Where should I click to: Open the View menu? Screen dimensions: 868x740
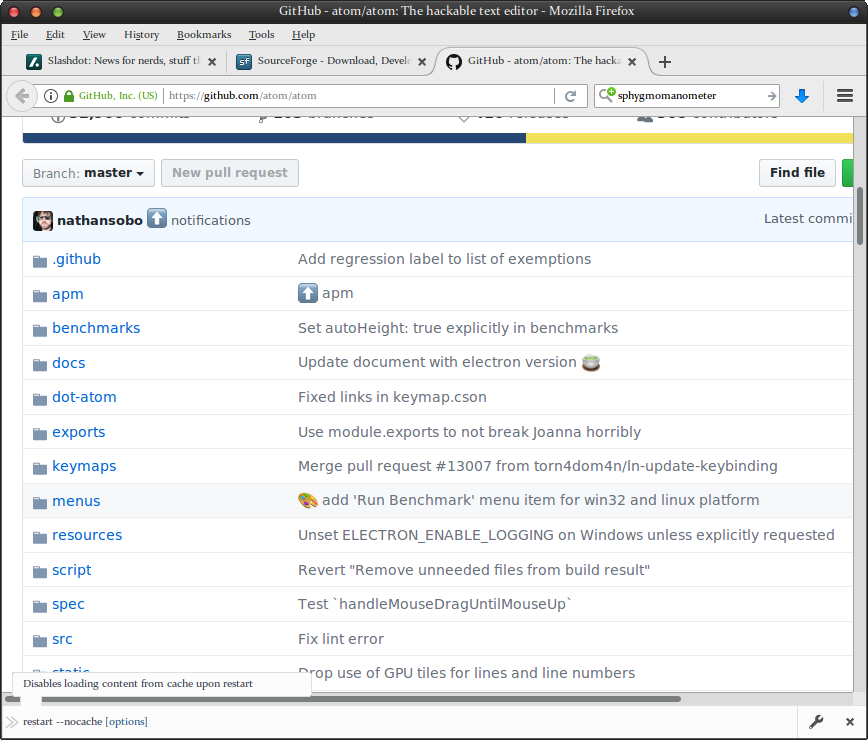[x=94, y=34]
